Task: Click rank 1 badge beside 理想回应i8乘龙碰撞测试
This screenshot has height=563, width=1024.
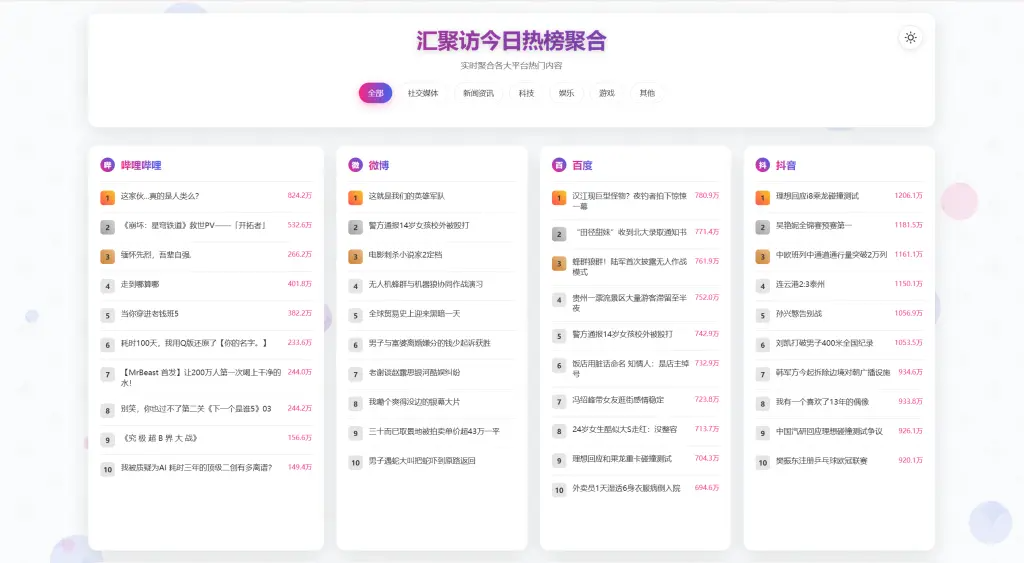Action: tap(763, 197)
